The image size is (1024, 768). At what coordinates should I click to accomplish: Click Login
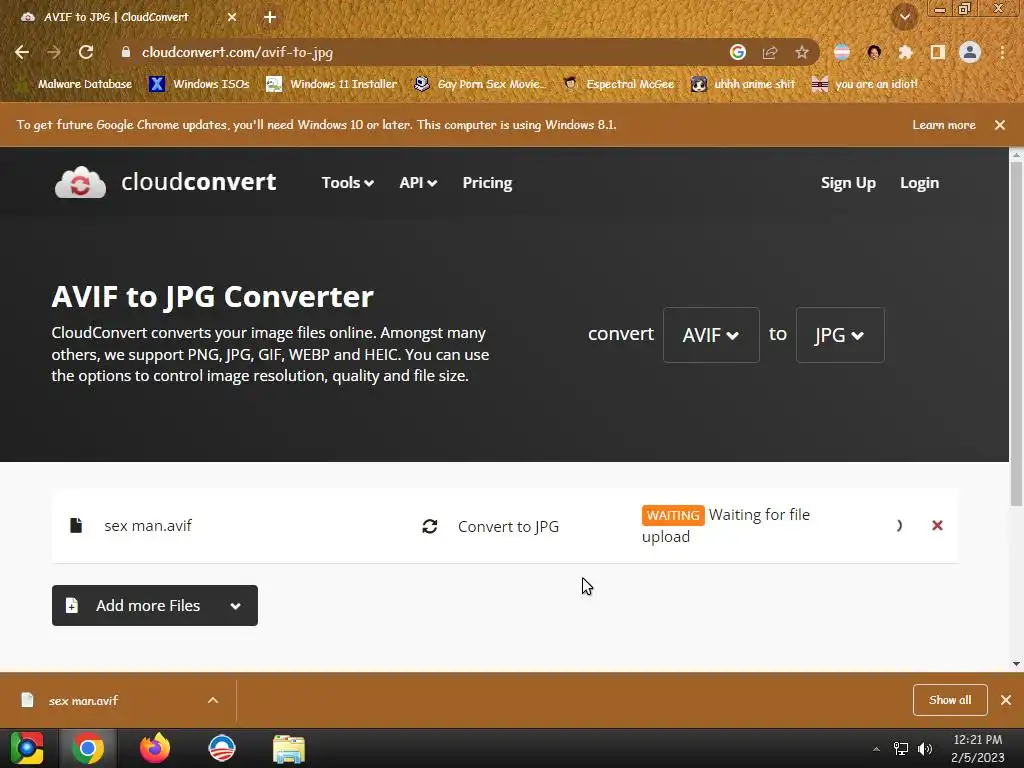click(x=920, y=183)
